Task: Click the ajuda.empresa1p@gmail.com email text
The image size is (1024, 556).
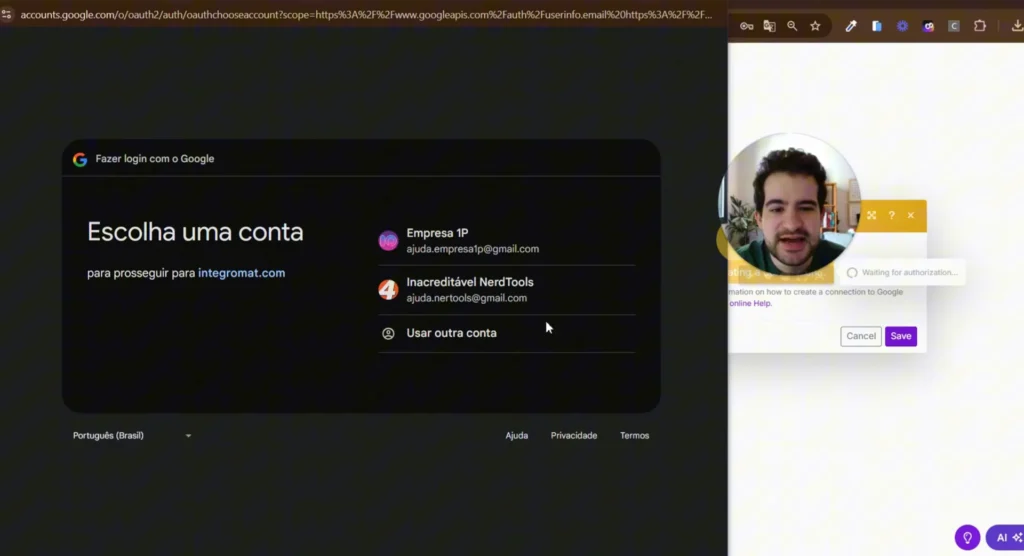Action: [473, 249]
